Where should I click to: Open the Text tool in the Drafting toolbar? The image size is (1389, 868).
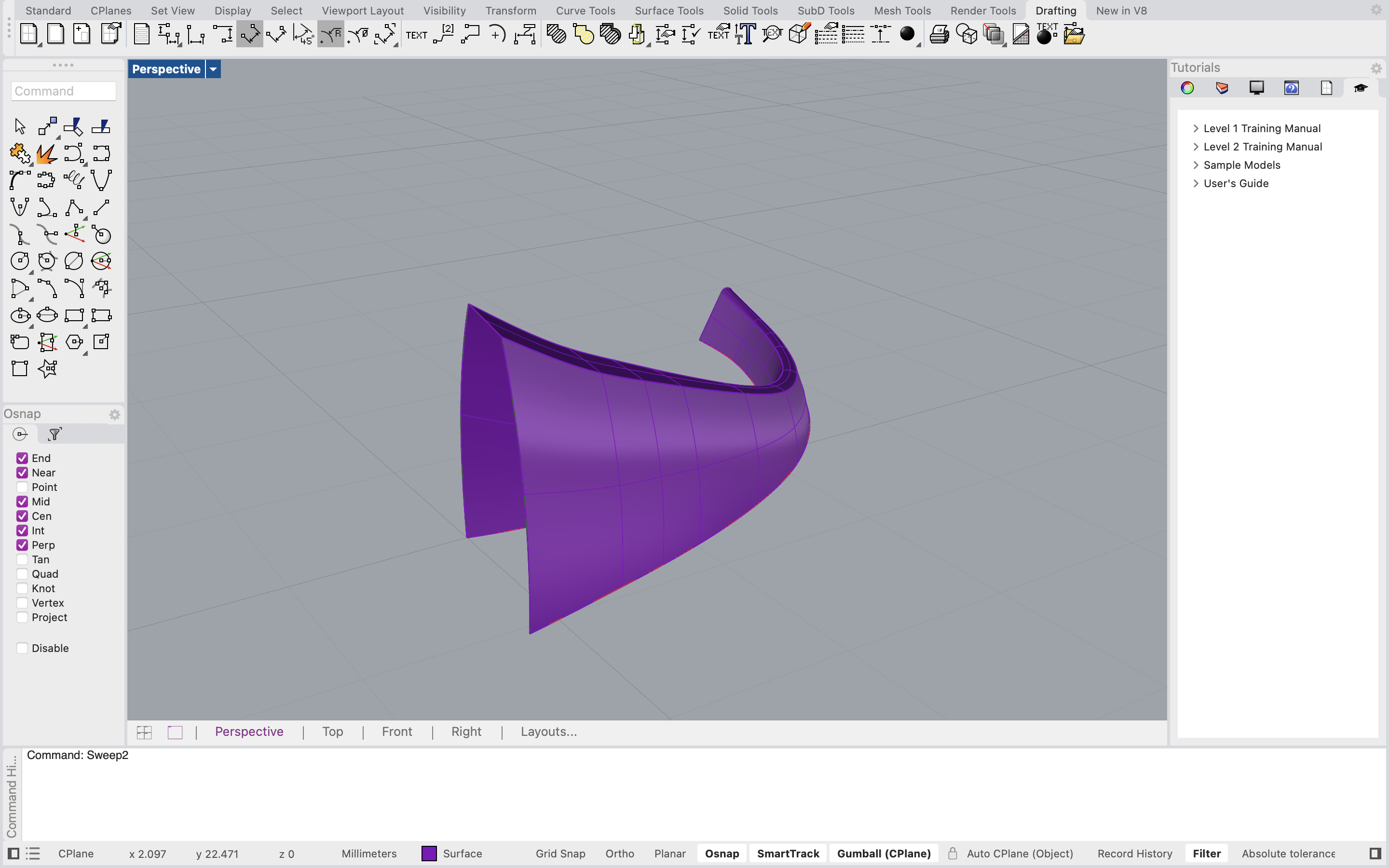click(x=417, y=34)
